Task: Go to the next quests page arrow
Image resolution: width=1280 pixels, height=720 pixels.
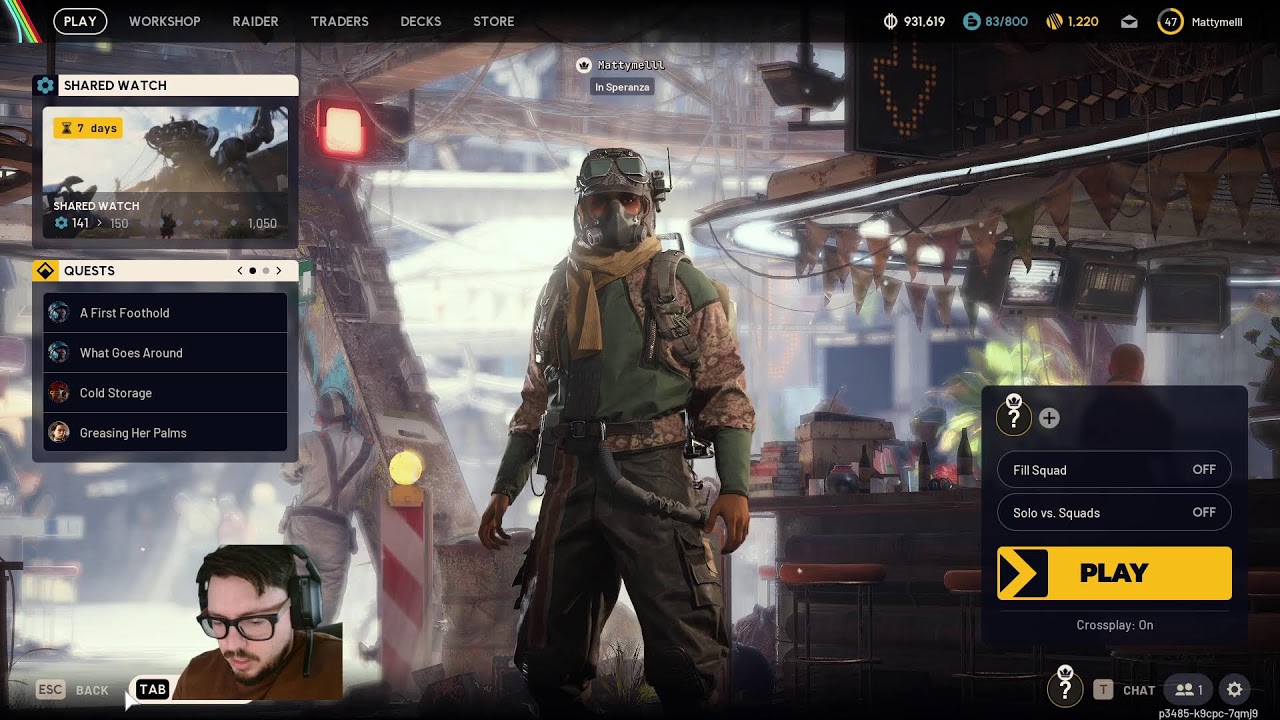Action: 279,271
